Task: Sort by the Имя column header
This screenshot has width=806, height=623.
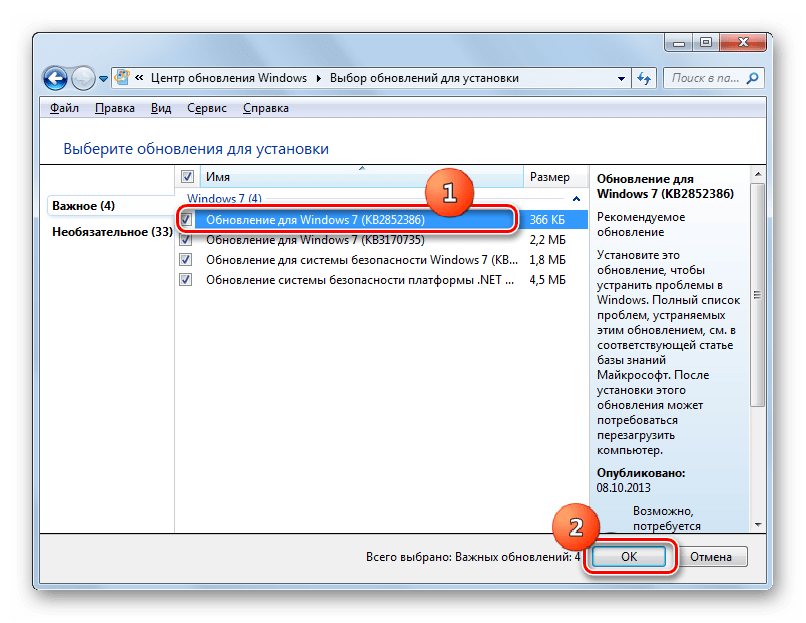Action: pyautogui.click(x=361, y=177)
